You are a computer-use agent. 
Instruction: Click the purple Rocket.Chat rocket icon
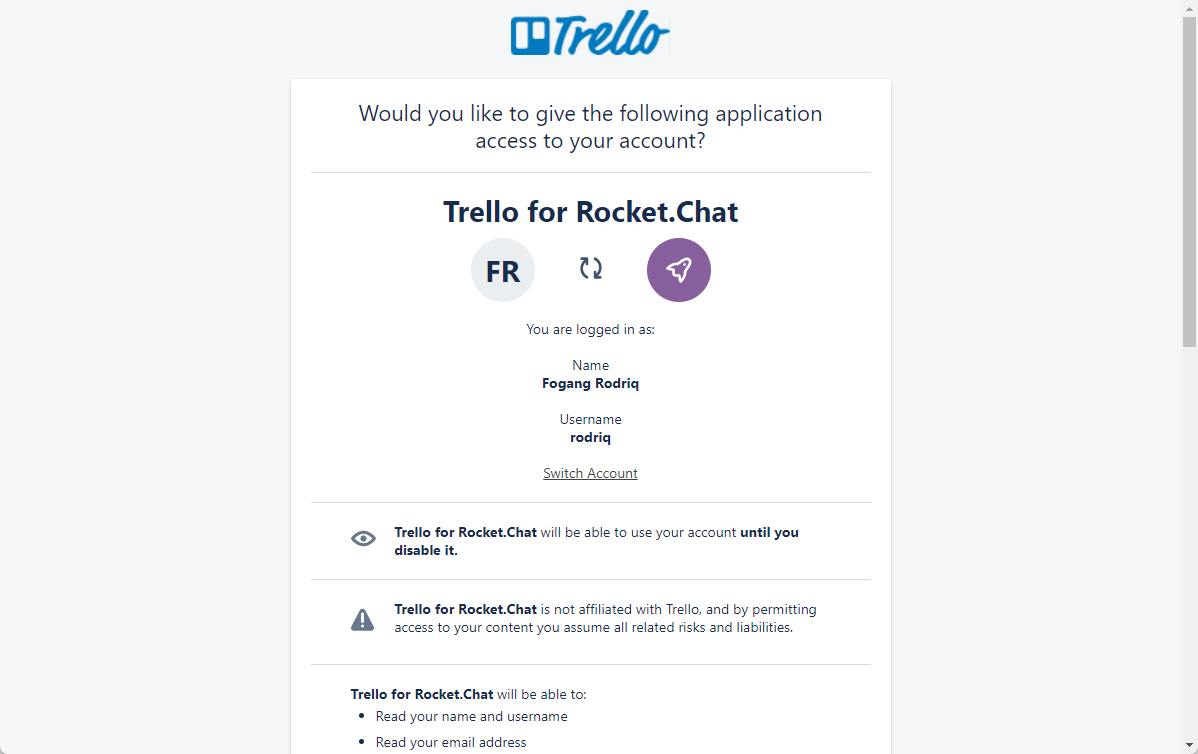click(678, 270)
